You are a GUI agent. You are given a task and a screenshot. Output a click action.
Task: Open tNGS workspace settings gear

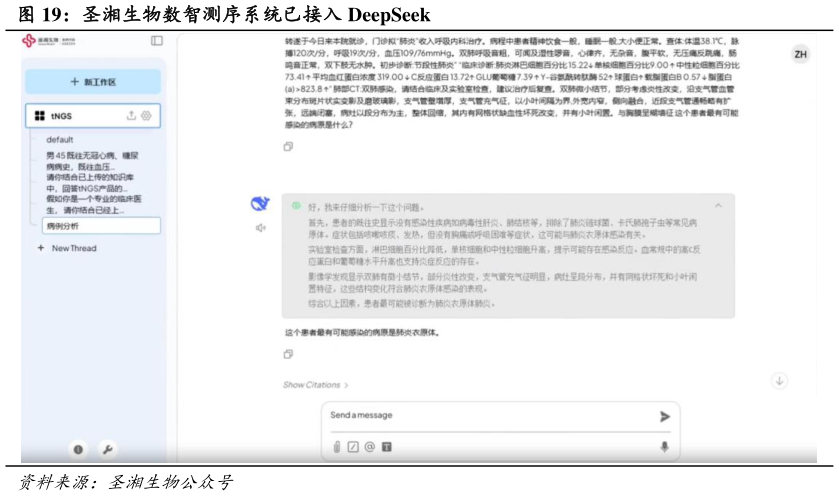pos(146,116)
